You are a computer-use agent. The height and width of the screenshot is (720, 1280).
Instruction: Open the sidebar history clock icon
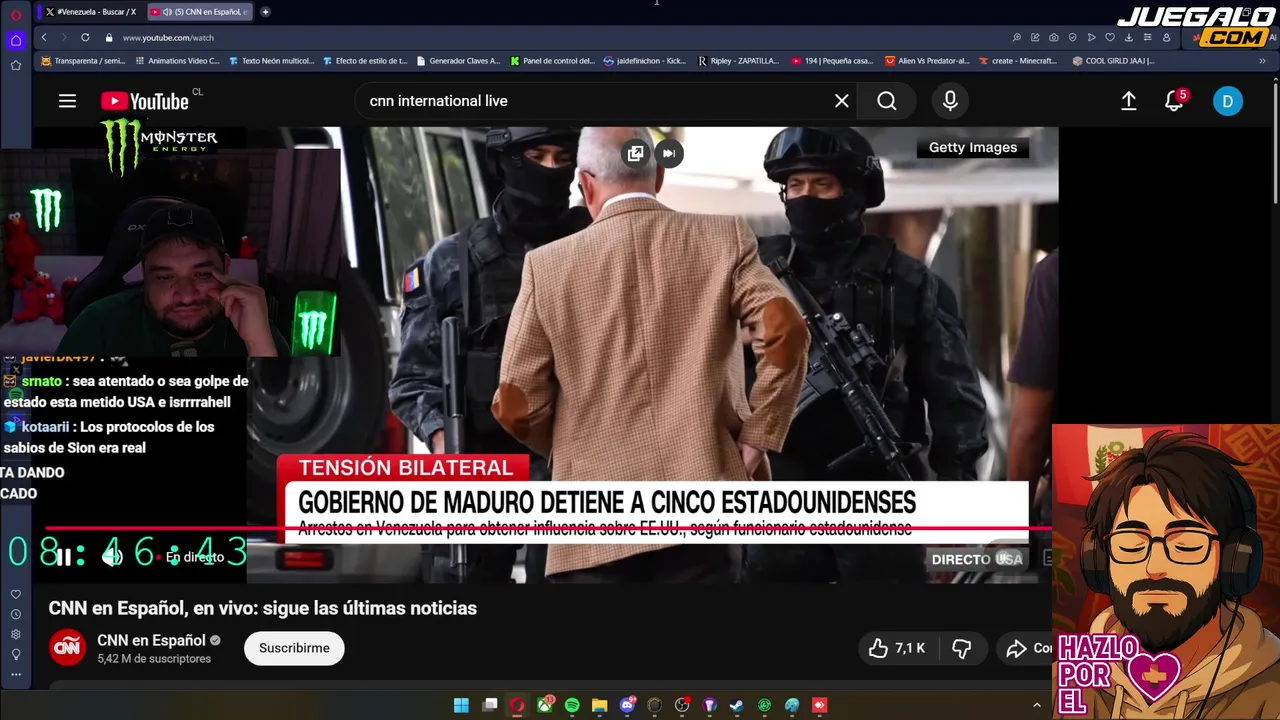point(16,614)
